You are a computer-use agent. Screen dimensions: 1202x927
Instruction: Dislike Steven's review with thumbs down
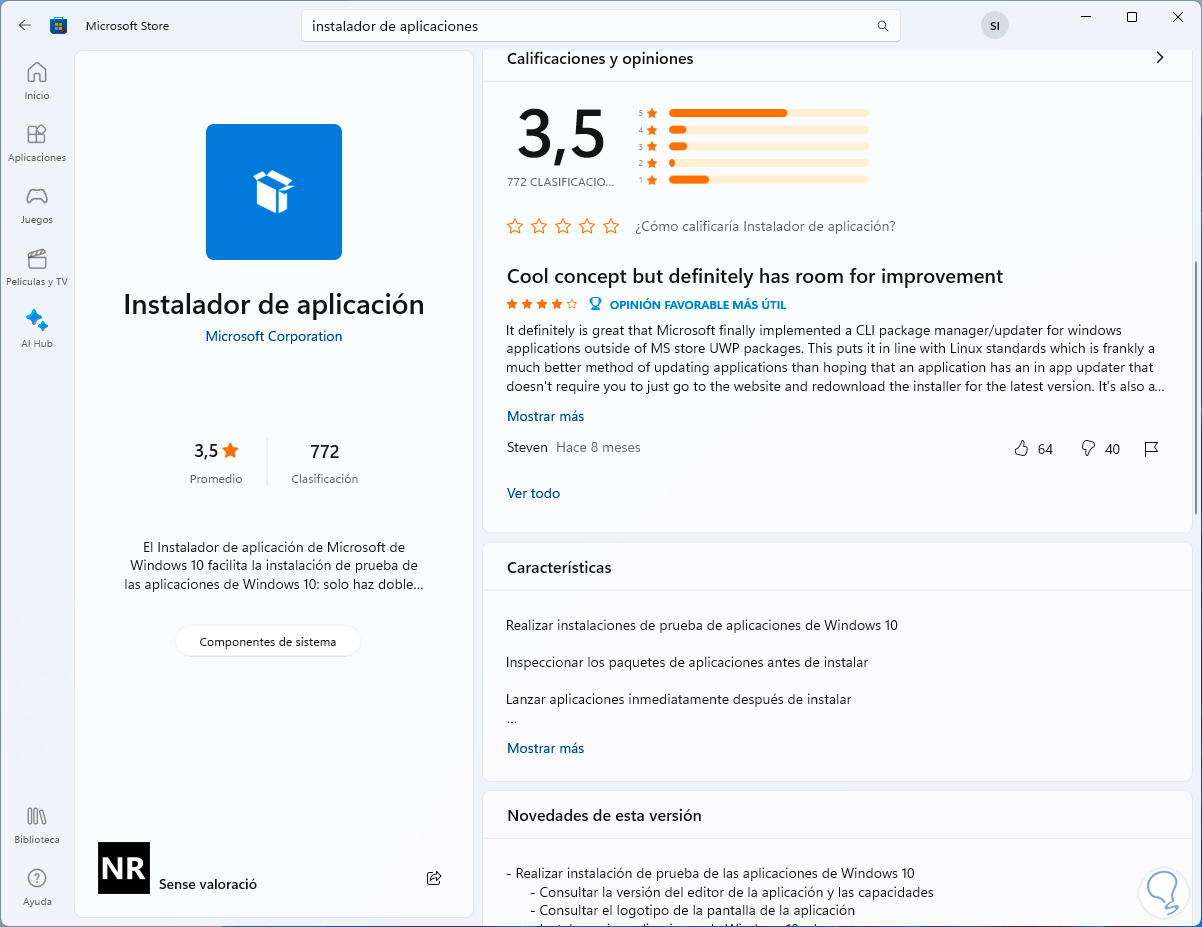[1088, 449]
